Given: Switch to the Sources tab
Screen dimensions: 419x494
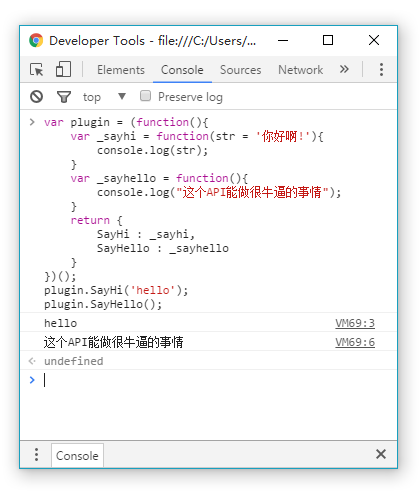Looking at the screenshot, I should (x=240, y=70).
